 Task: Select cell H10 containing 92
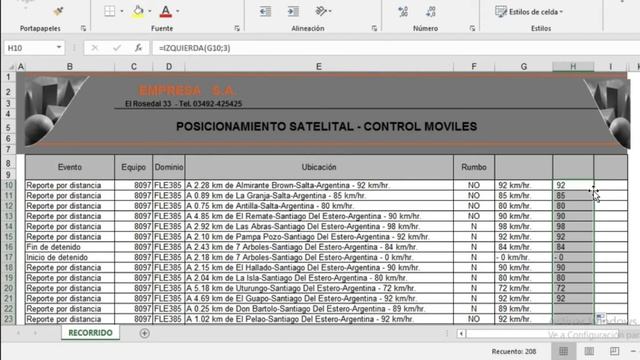pyautogui.click(x=573, y=185)
